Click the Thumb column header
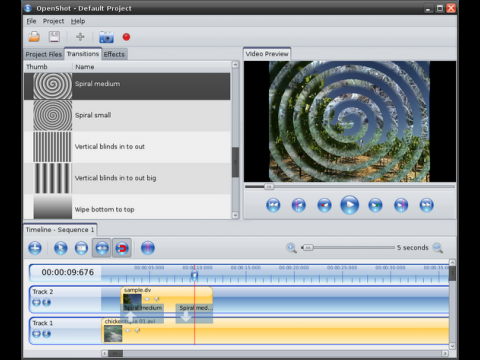This screenshot has height=360, width=480. (x=48, y=67)
